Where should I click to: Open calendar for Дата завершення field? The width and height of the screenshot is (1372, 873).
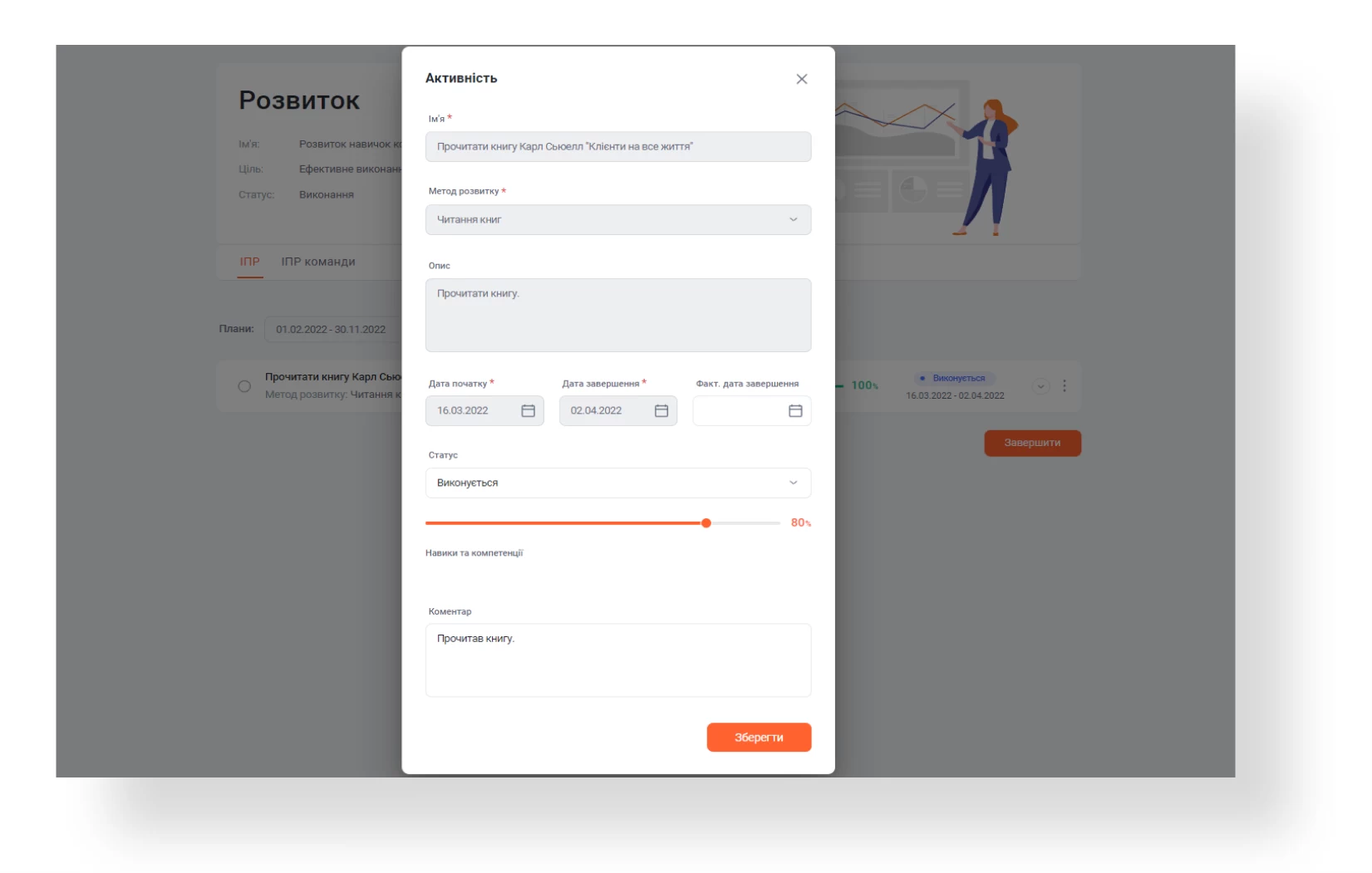pyautogui.click(x=661, y=410)
